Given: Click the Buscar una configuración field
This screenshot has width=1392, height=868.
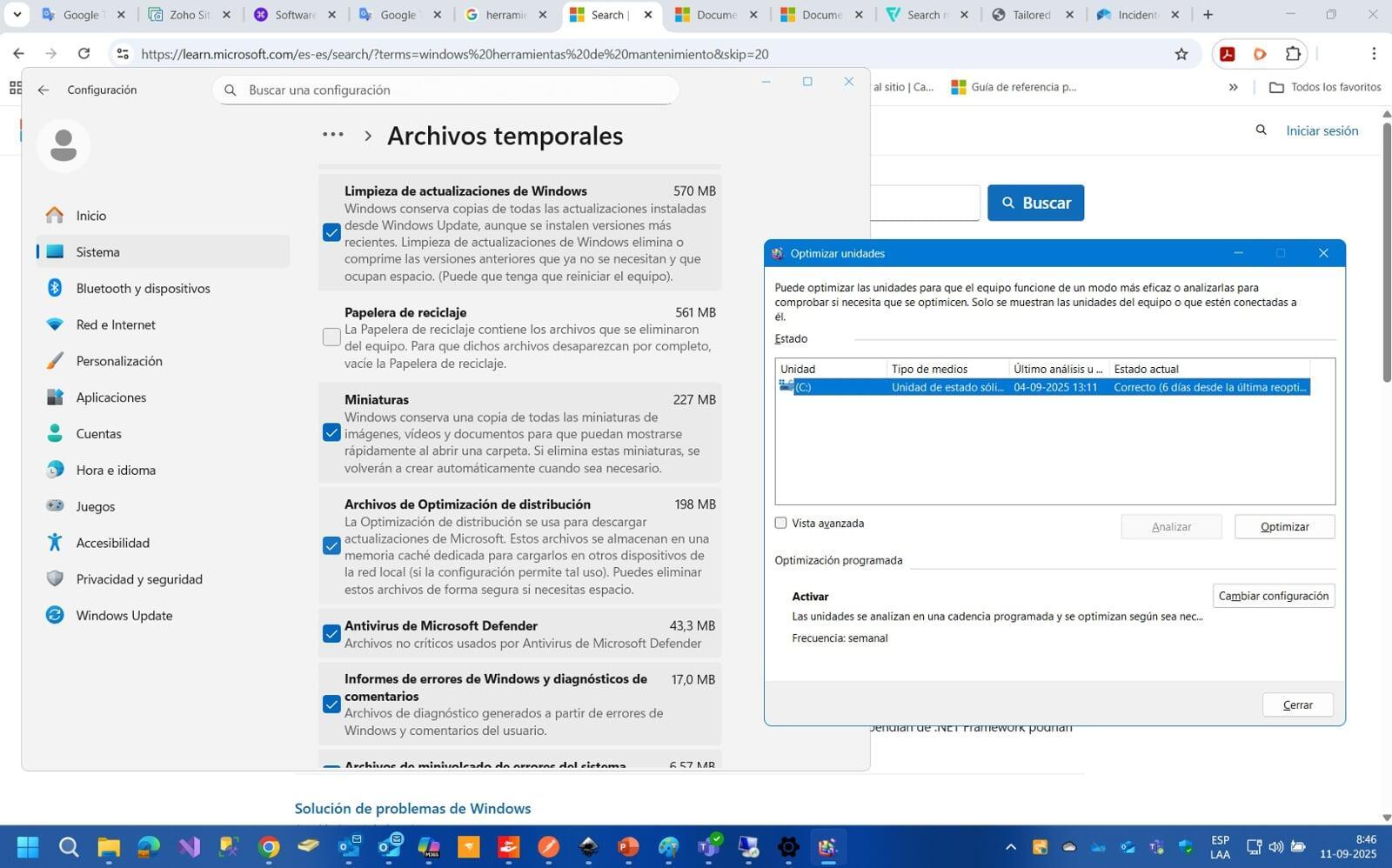Looking at the screenshot, I should [452, 90].
